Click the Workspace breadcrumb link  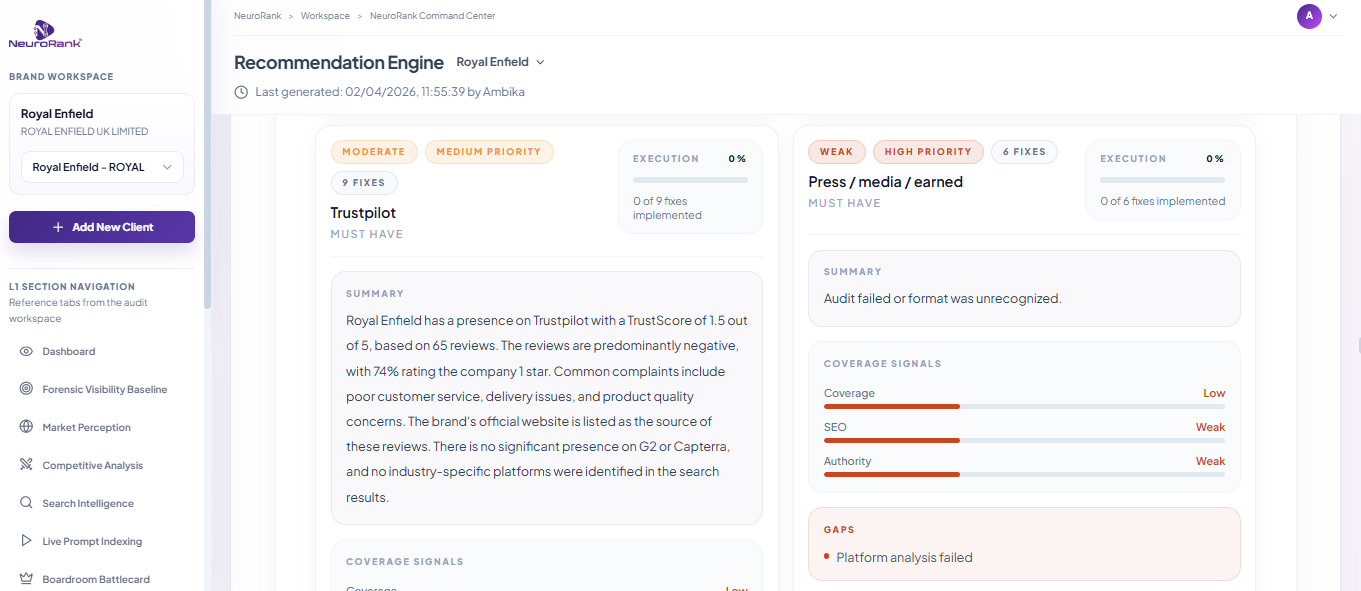click(x=325, y=16)
